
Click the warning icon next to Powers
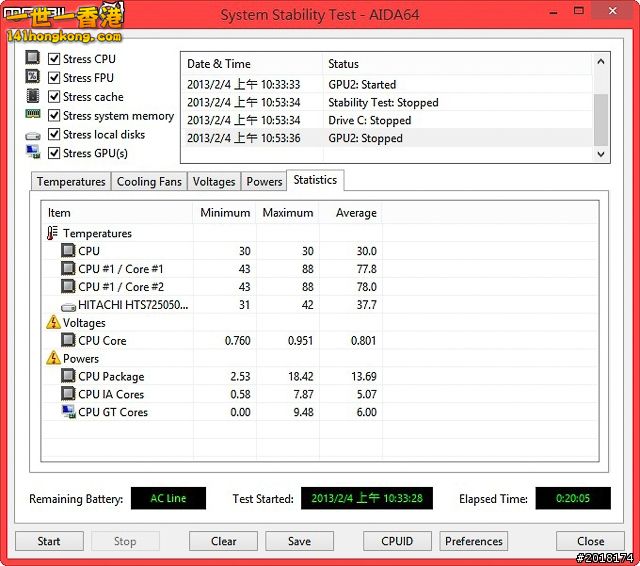click(53, 358)
